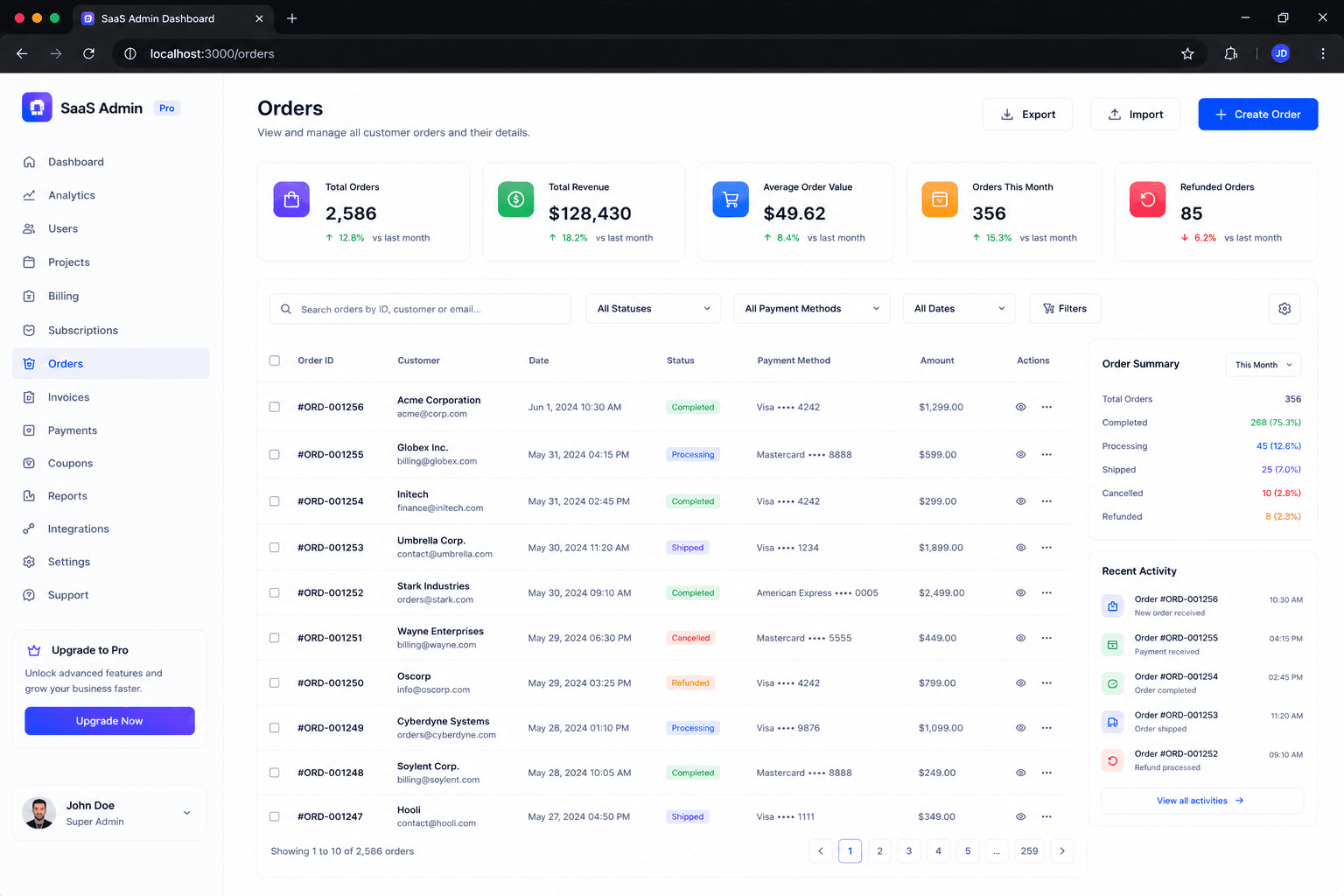Image resolution: width=1344 pixels, height=896 pixels.
Task: Open browser extensions puzzle icon
Action: tap(1231, 53)
